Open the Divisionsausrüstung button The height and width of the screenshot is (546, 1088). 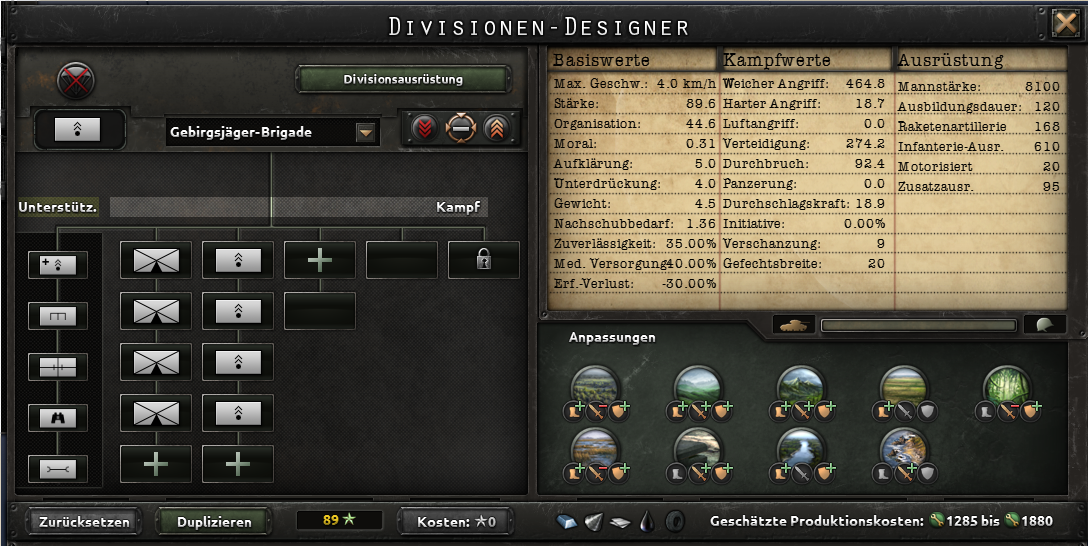403,79
